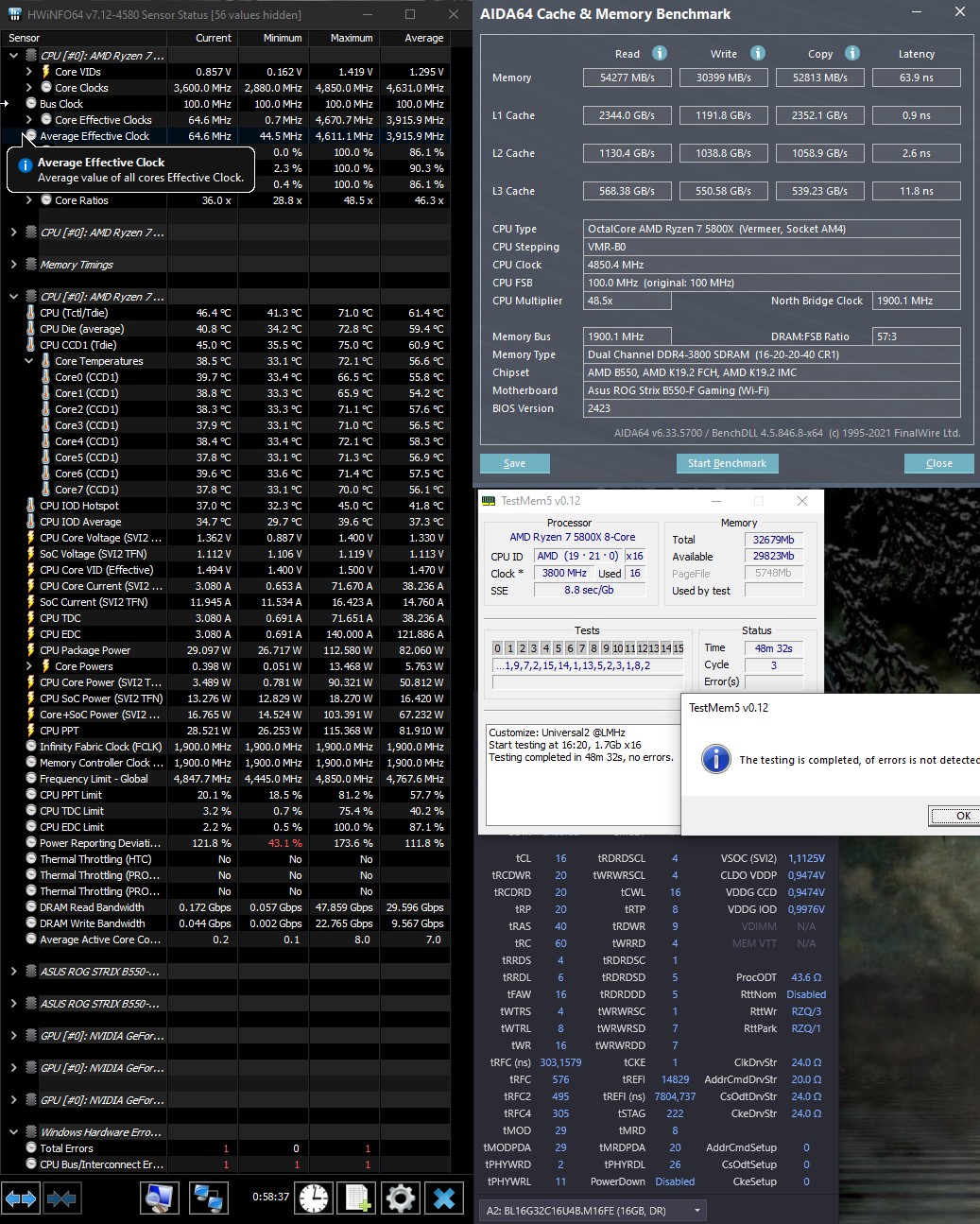Click the Core0 (CCD1) thermometer icon
Viewport: 980px width, 1224px height.
(46, 377)
